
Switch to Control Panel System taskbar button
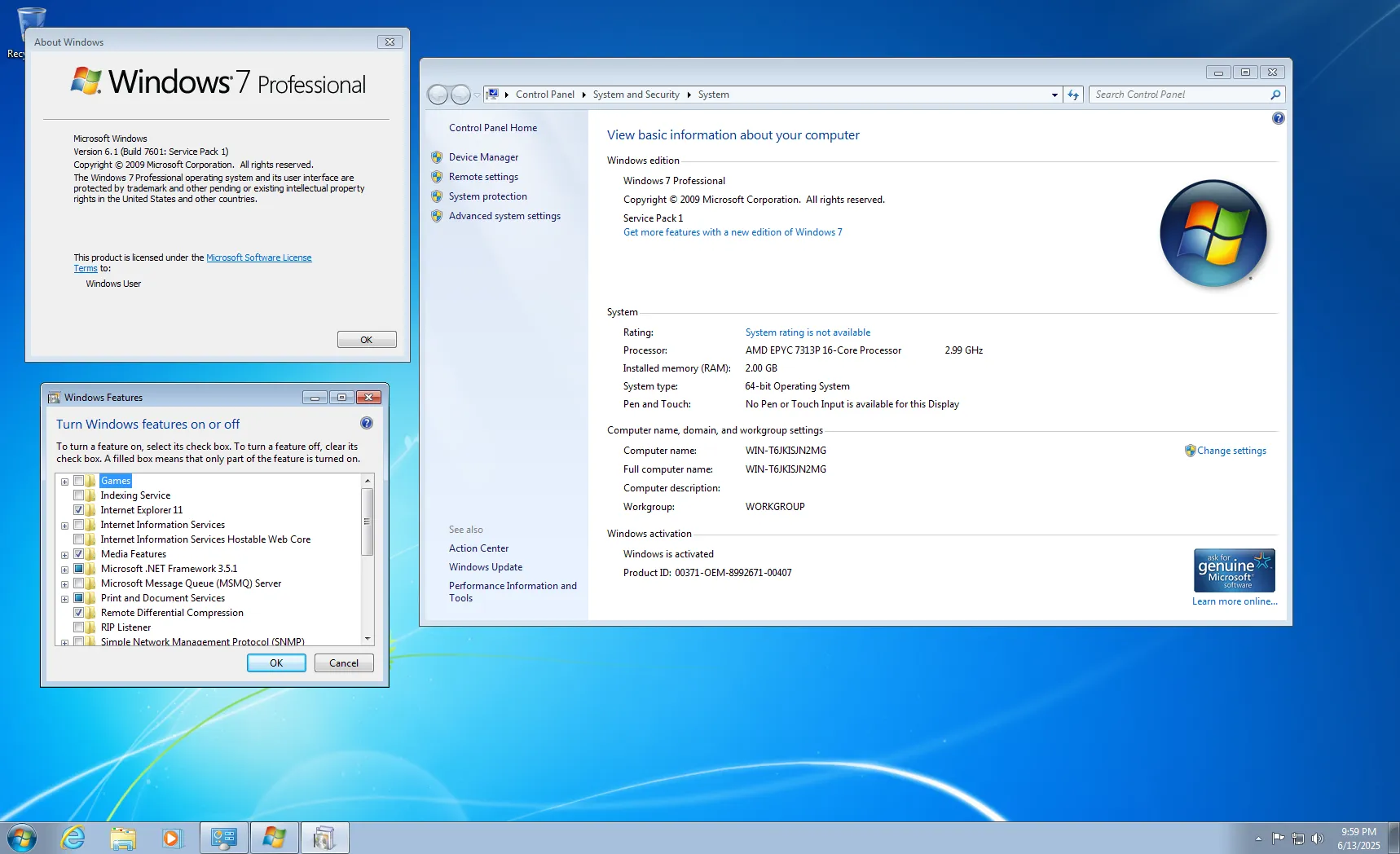[224, 838]
